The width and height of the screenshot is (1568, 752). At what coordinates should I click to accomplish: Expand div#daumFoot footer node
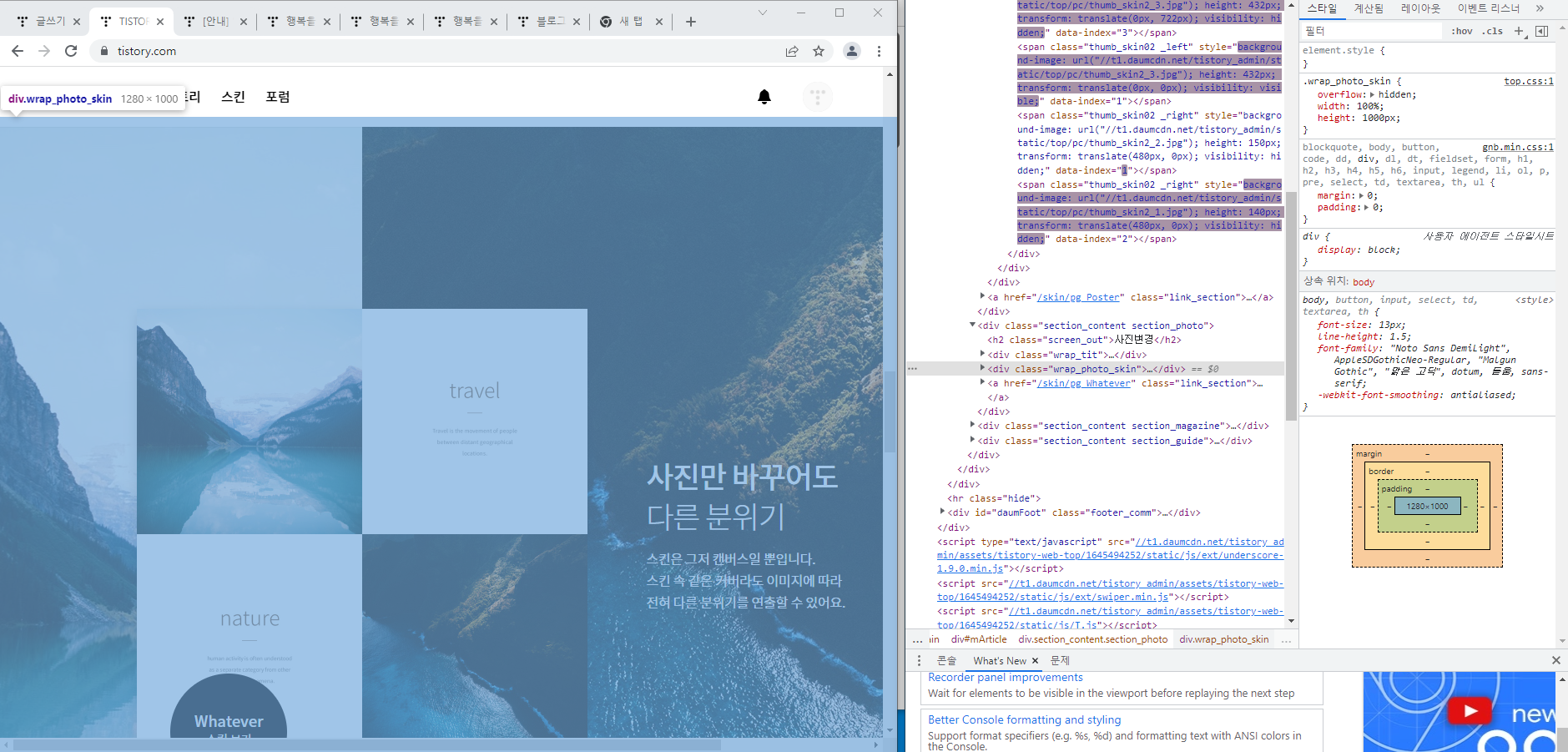(942, 512)
